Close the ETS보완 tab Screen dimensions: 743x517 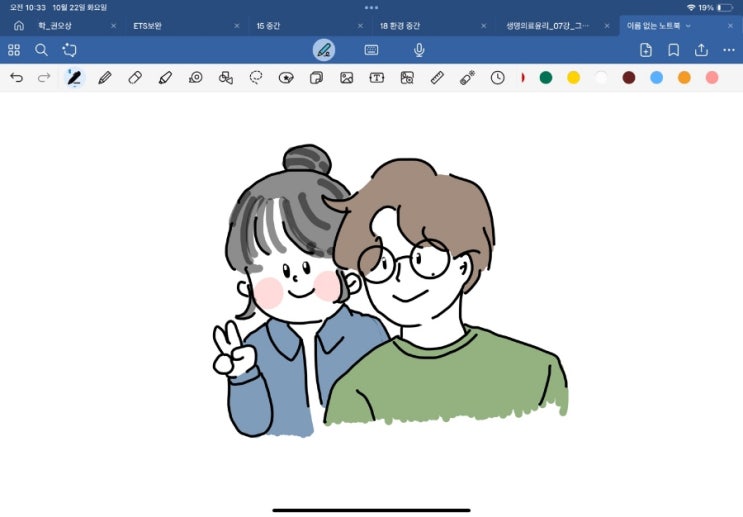237,26
